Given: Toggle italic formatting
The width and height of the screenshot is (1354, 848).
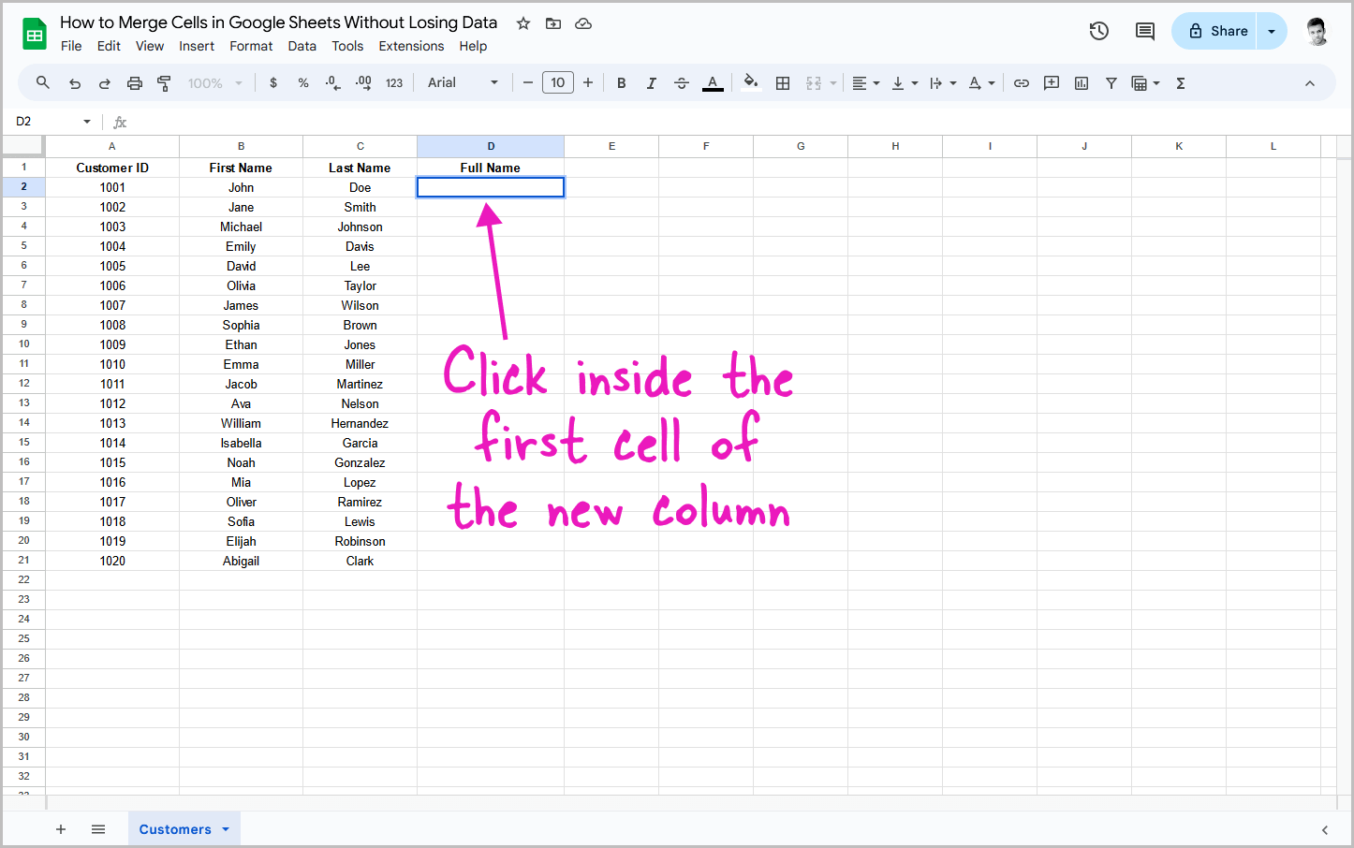Looking at the screenshot, I should click(651, 83).
